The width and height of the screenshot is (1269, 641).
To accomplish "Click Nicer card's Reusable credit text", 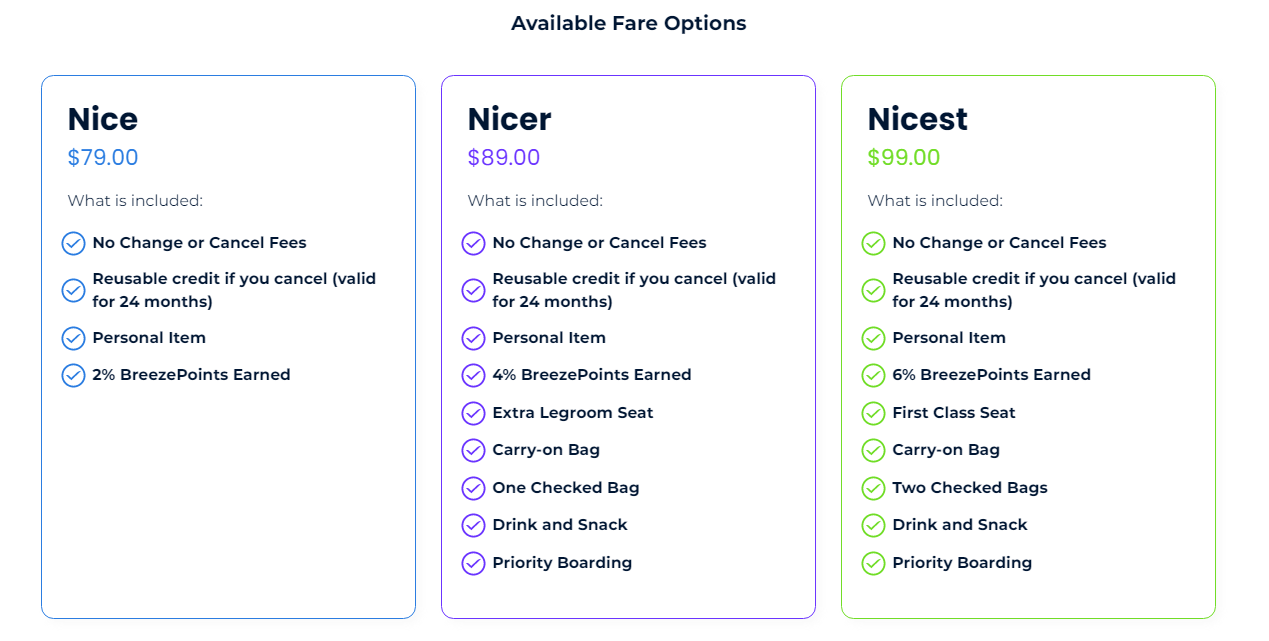I will [x=634, y=290].
